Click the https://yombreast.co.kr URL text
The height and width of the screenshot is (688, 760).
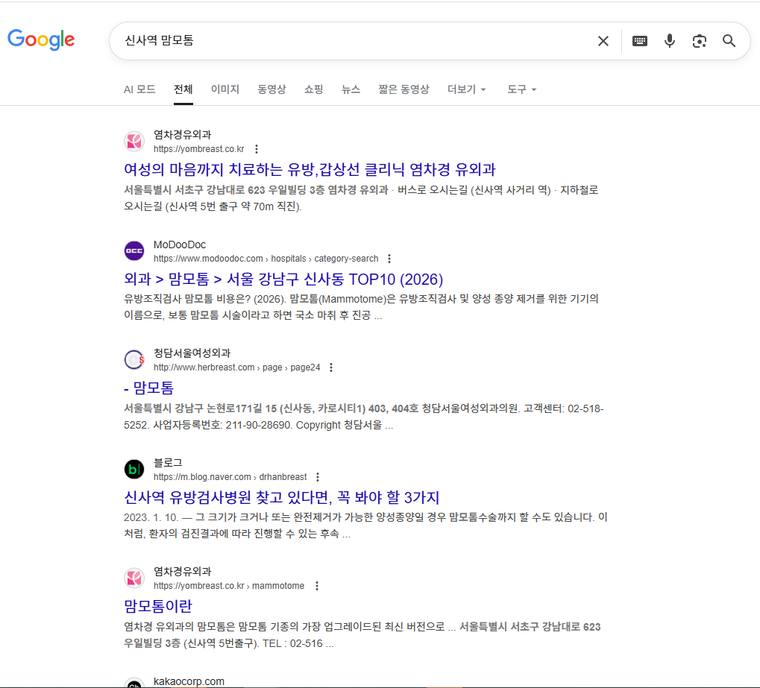point(199,149)
